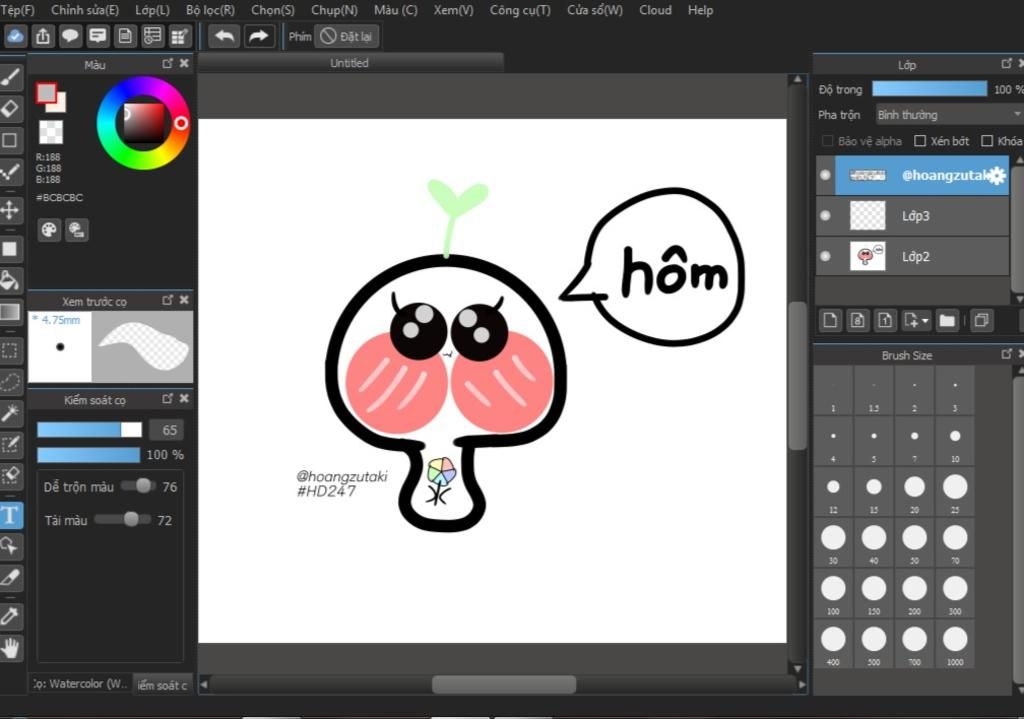This screenshot has height=719, width=1024.
Task: Select the Brush tool in left toolbar
Action: pos(11,77)
